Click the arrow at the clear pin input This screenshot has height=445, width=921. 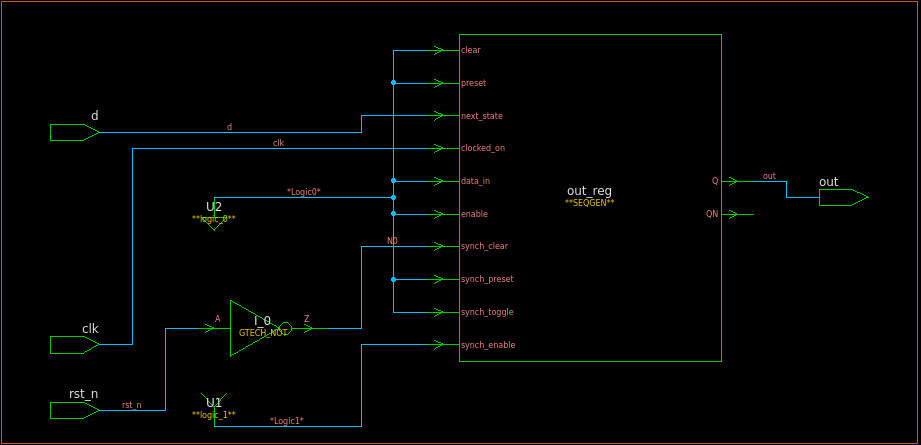tap(438, 50)
